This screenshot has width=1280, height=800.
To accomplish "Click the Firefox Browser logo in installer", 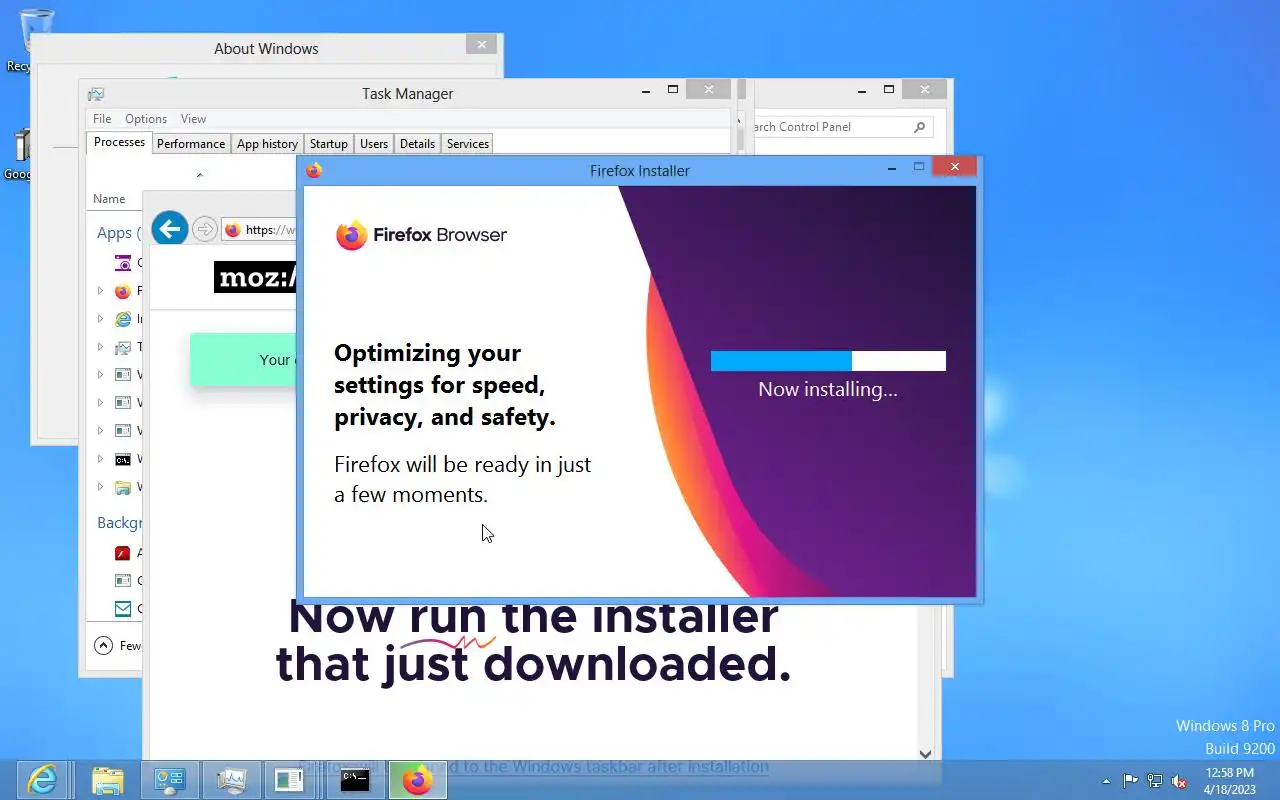I will (421, 235).
